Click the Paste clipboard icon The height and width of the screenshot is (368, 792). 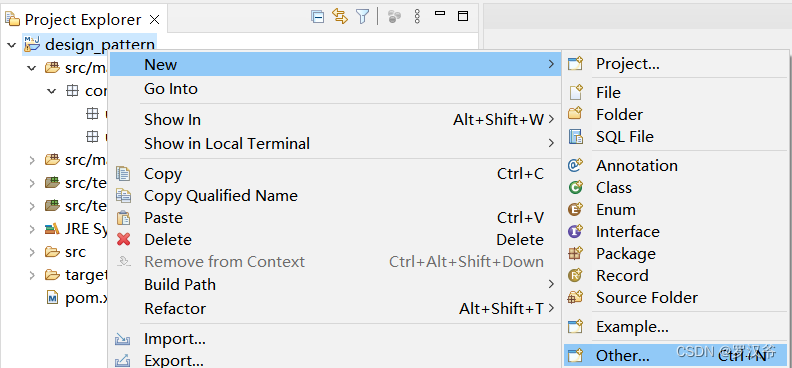123,218
